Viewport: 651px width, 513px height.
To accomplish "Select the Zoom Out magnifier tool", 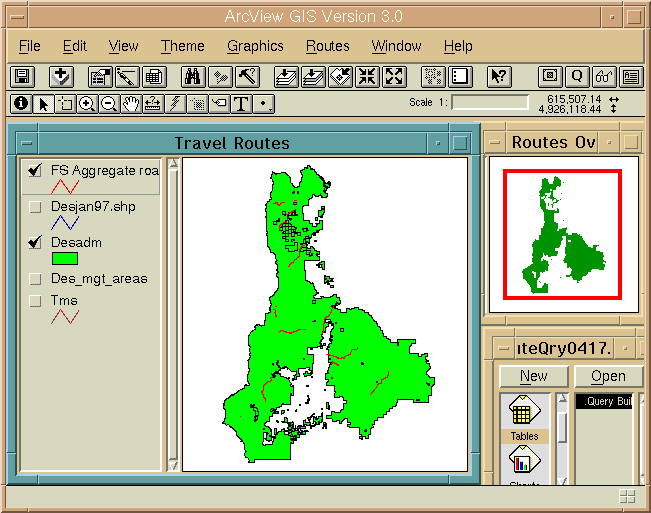I will tap(109, 104).
